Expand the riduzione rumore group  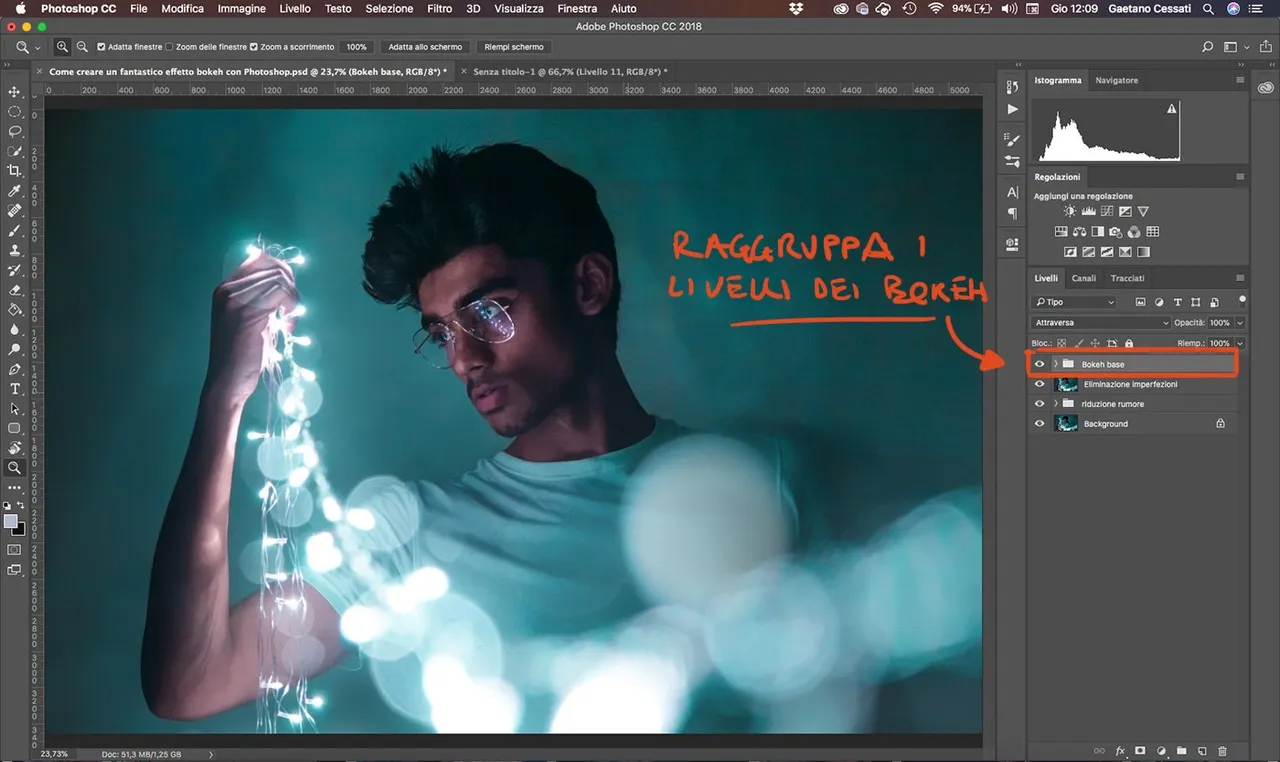click(x=1055, y=404)
